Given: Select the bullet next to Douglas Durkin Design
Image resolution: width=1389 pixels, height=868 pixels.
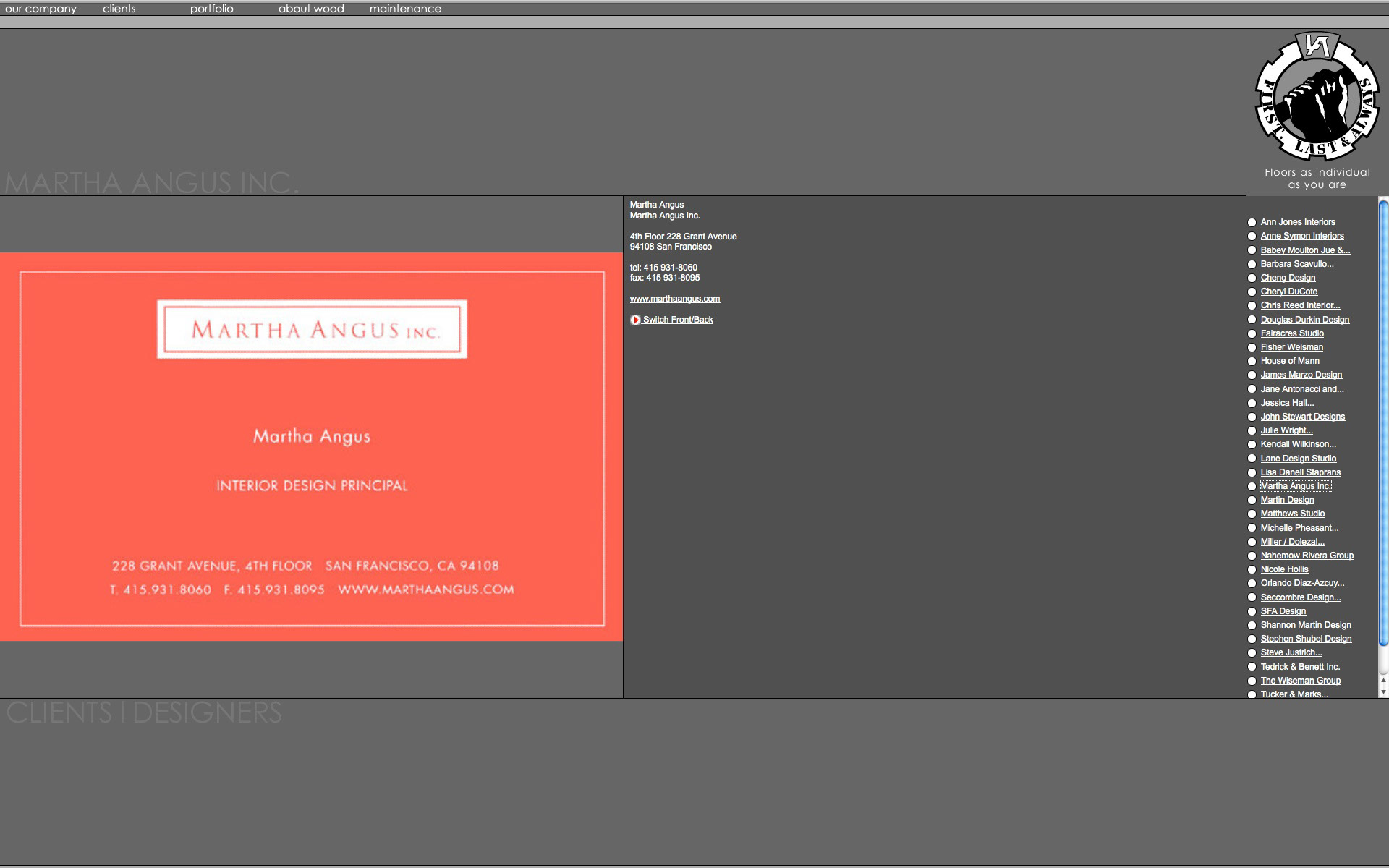Looking at the screenshot, I should coord(1252,320).
